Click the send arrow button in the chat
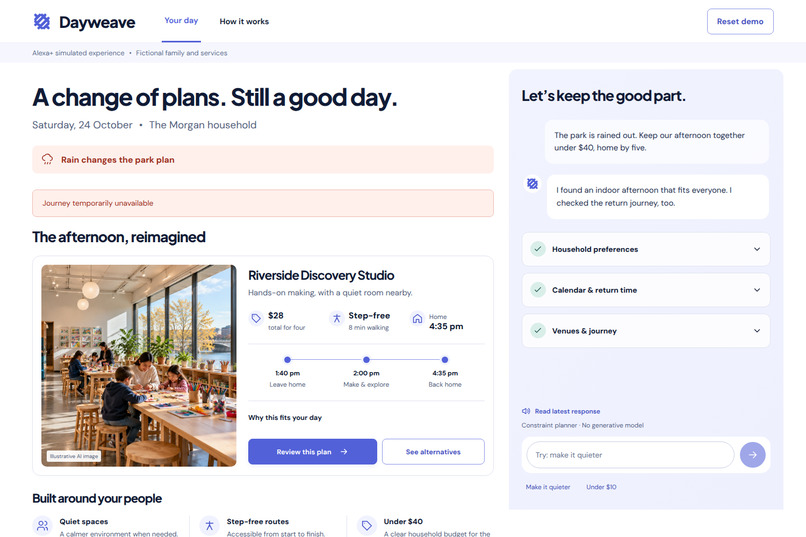The height and width of the screenshot is (537, 806). click(753, 455)
